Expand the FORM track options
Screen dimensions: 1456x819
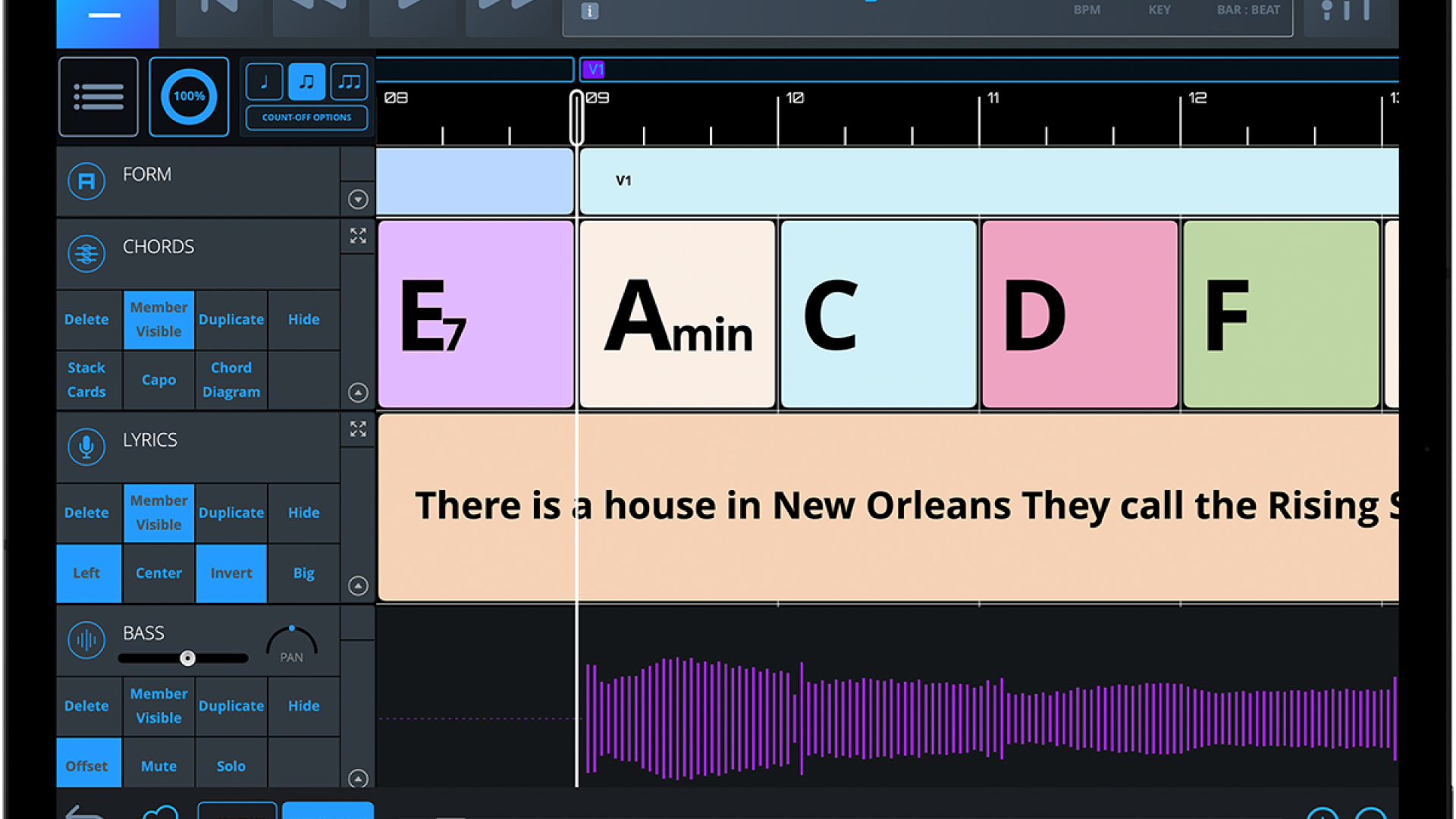click(358, 199)
